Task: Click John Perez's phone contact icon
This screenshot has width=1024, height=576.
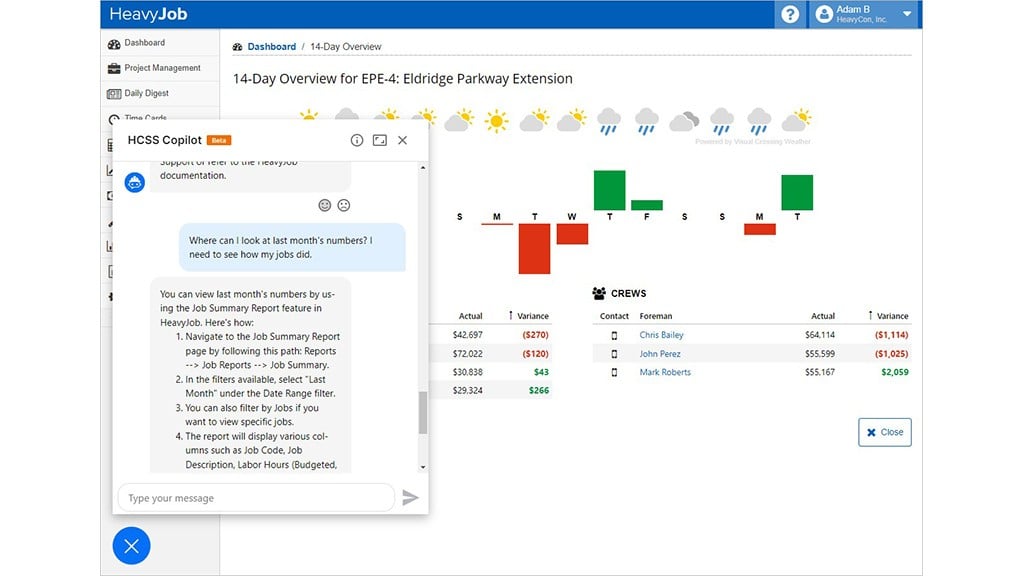Action: coord(614,353)
